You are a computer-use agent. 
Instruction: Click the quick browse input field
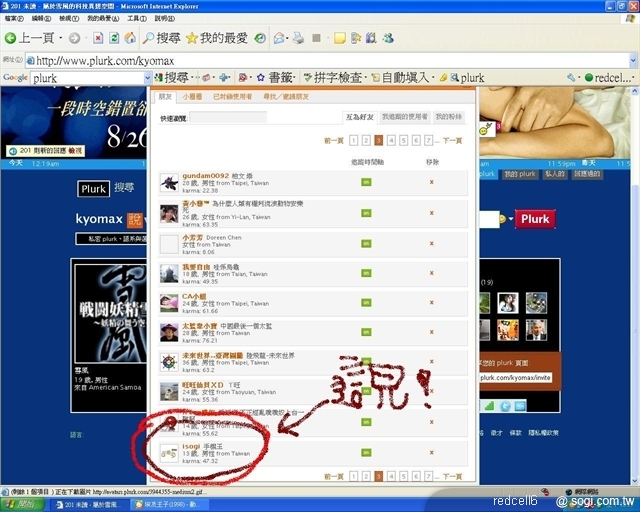[x=227, y=117]
